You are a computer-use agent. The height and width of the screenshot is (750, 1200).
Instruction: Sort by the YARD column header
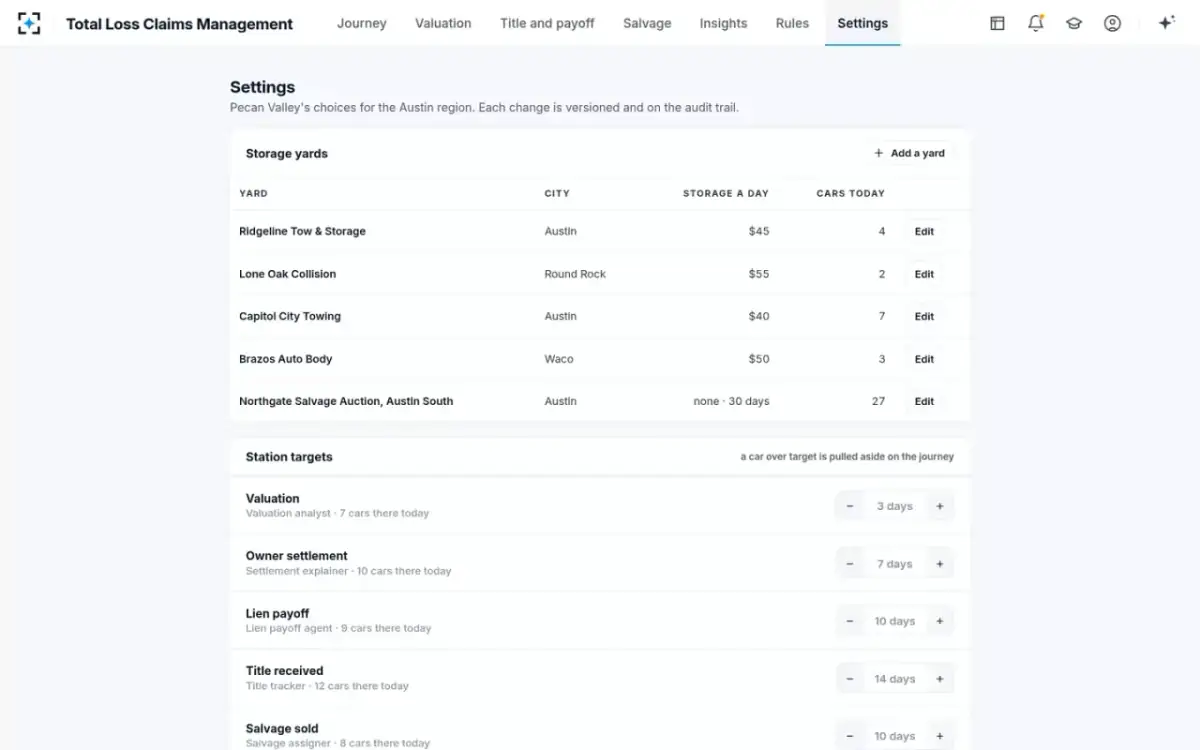(253, 193)
